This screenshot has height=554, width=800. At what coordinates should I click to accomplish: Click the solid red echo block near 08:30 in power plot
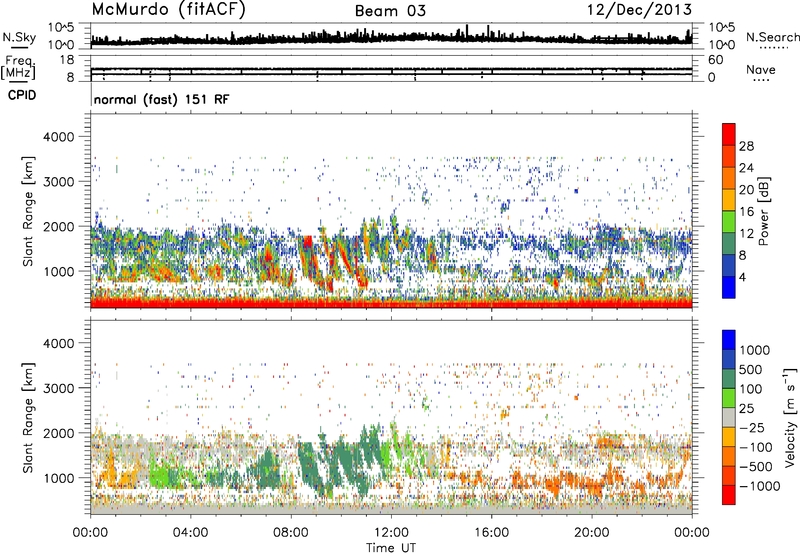tap(308, 242)
